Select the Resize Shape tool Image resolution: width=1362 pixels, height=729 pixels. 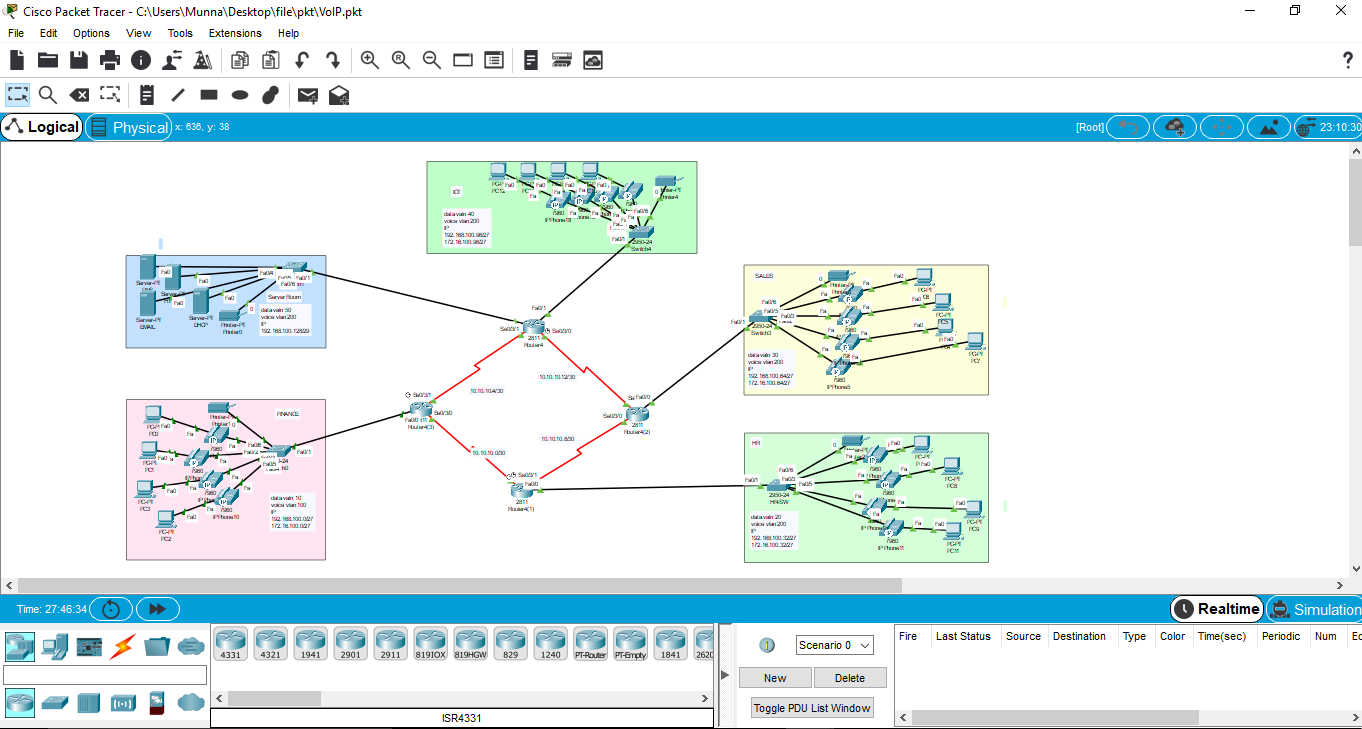pyautogui.click(x=110, y=95)
